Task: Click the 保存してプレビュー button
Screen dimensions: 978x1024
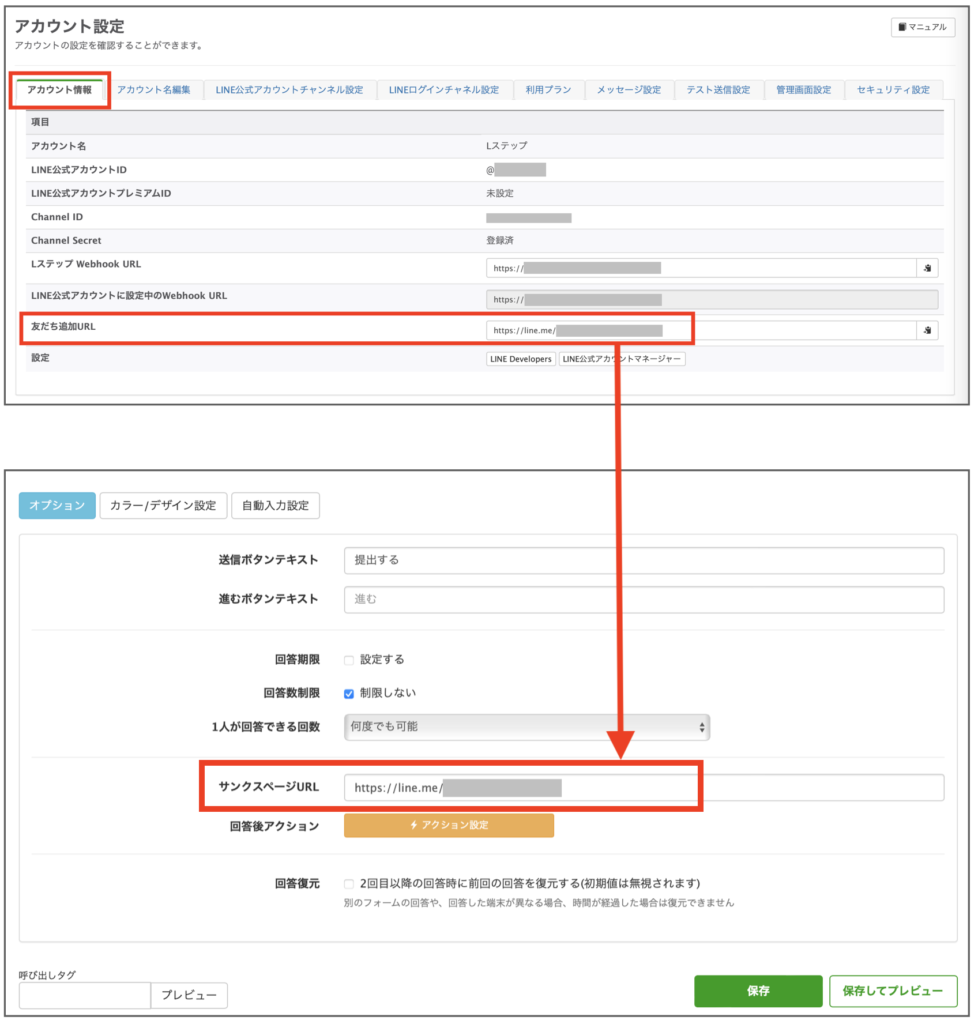Action: click(892, 991)
